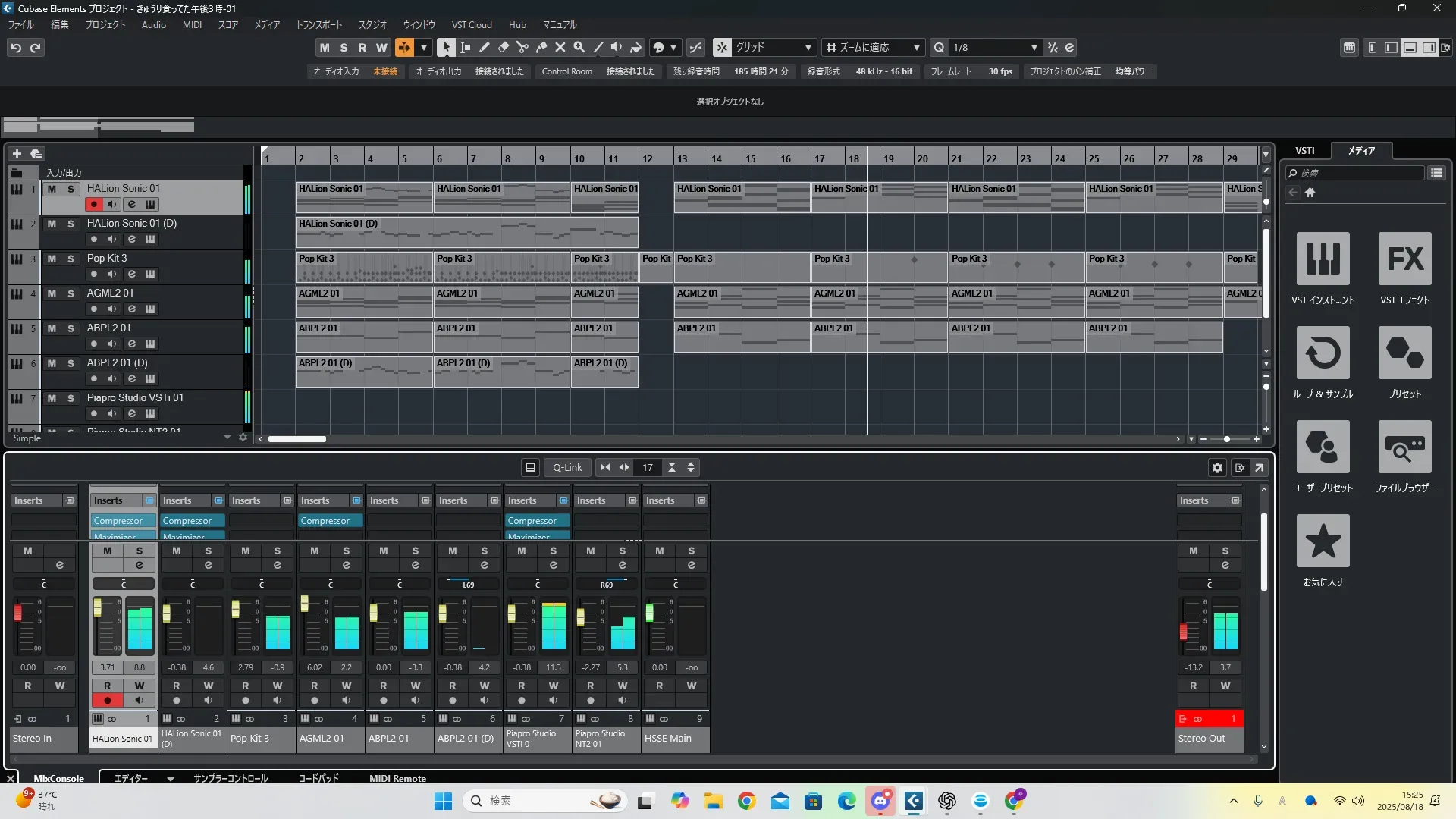Toggle record enable on HALion Sonic 01 track
The width and height of the screenshot is (1456, 819).
(94, 204)
